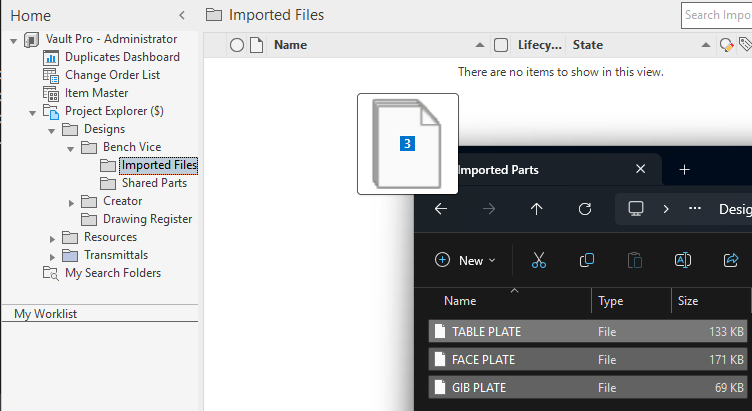Sort by the State column
Viewport: 752px width, 411px height.
tap(588, 45)
